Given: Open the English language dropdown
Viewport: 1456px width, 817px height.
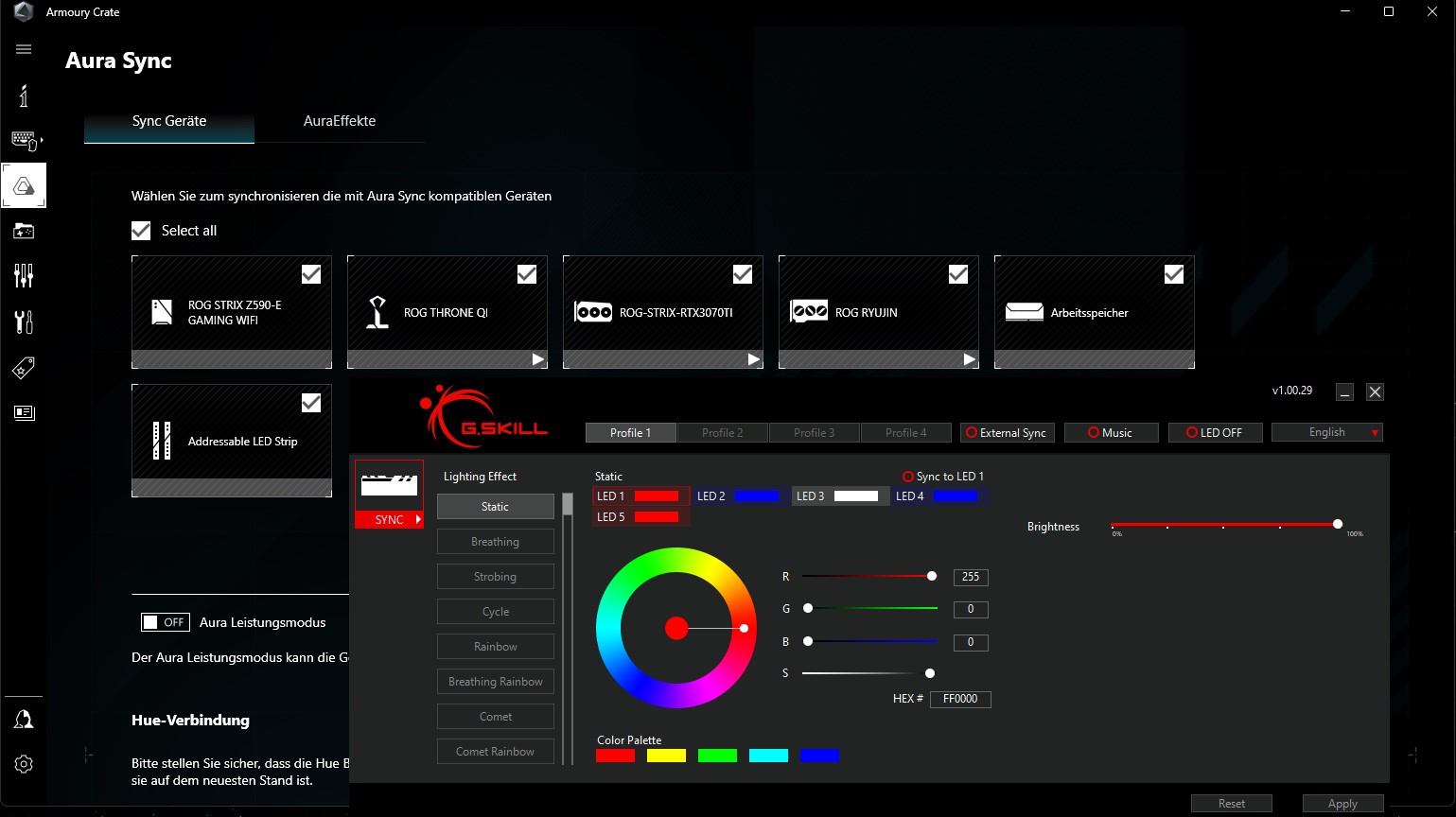Looking at the screenshot, I should click(x=1327, y=432).
